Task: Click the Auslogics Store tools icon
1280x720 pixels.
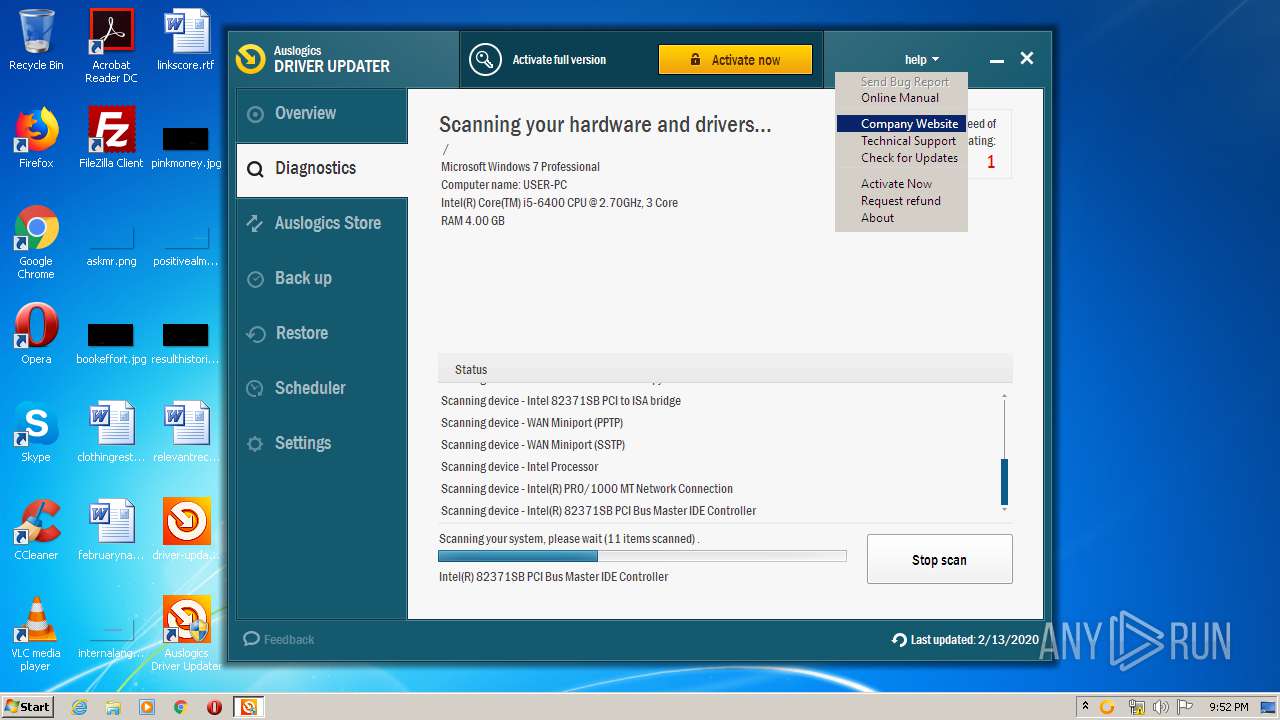Action: coord(255,224)
